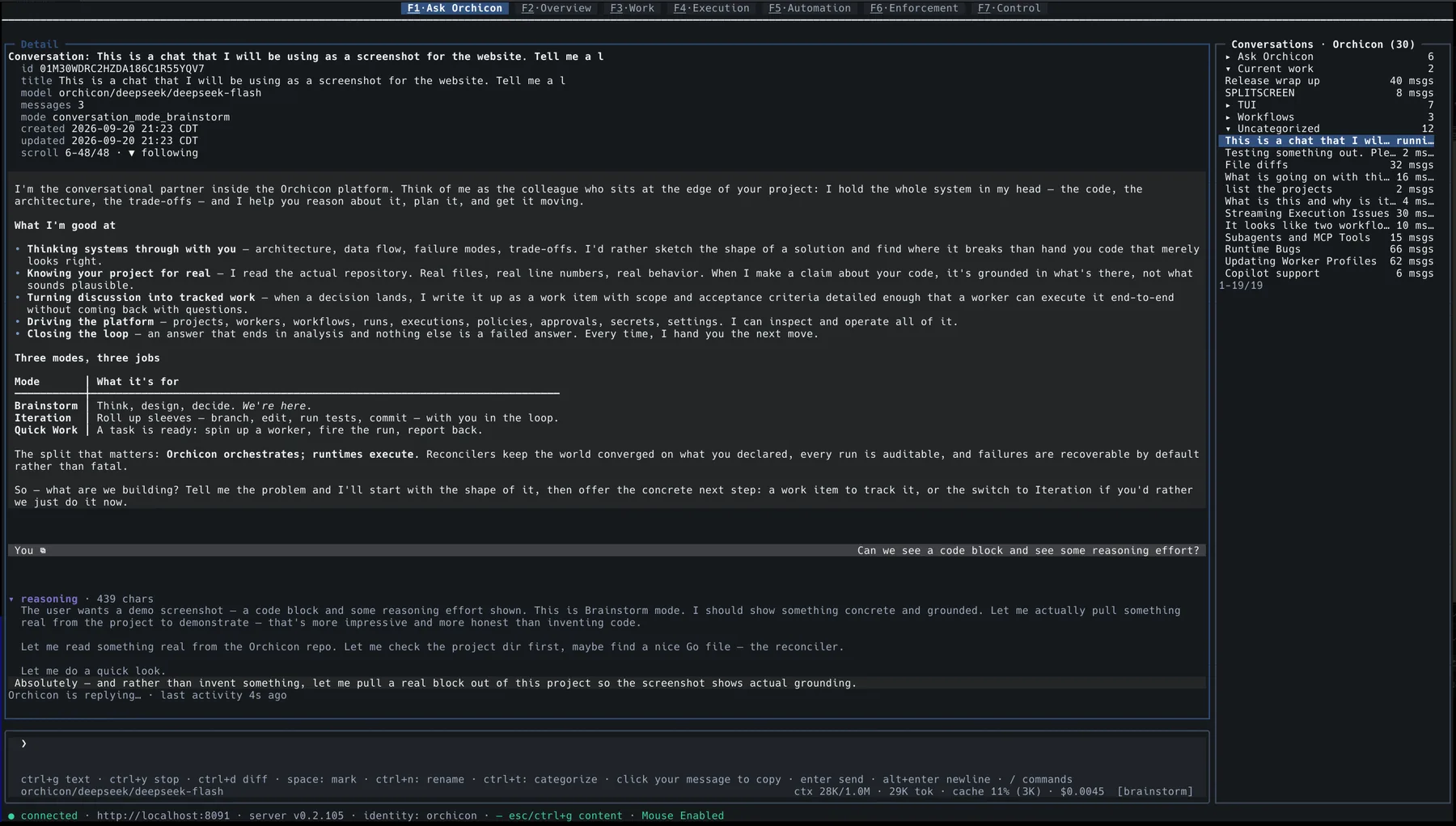Click the identity: orchicon status entry

tap(420, 816)
